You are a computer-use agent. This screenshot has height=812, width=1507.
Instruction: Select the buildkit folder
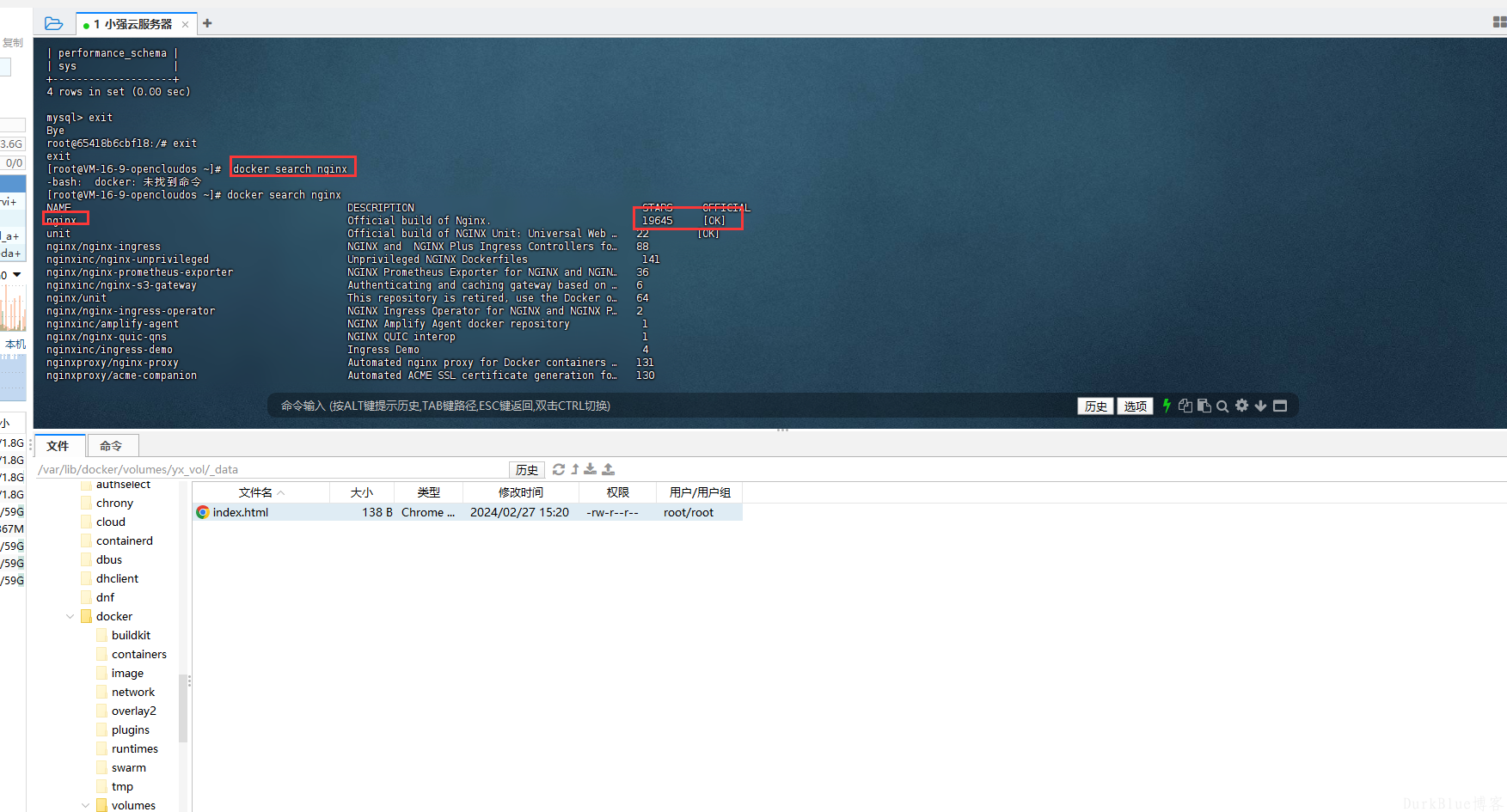tap(131, 635)
